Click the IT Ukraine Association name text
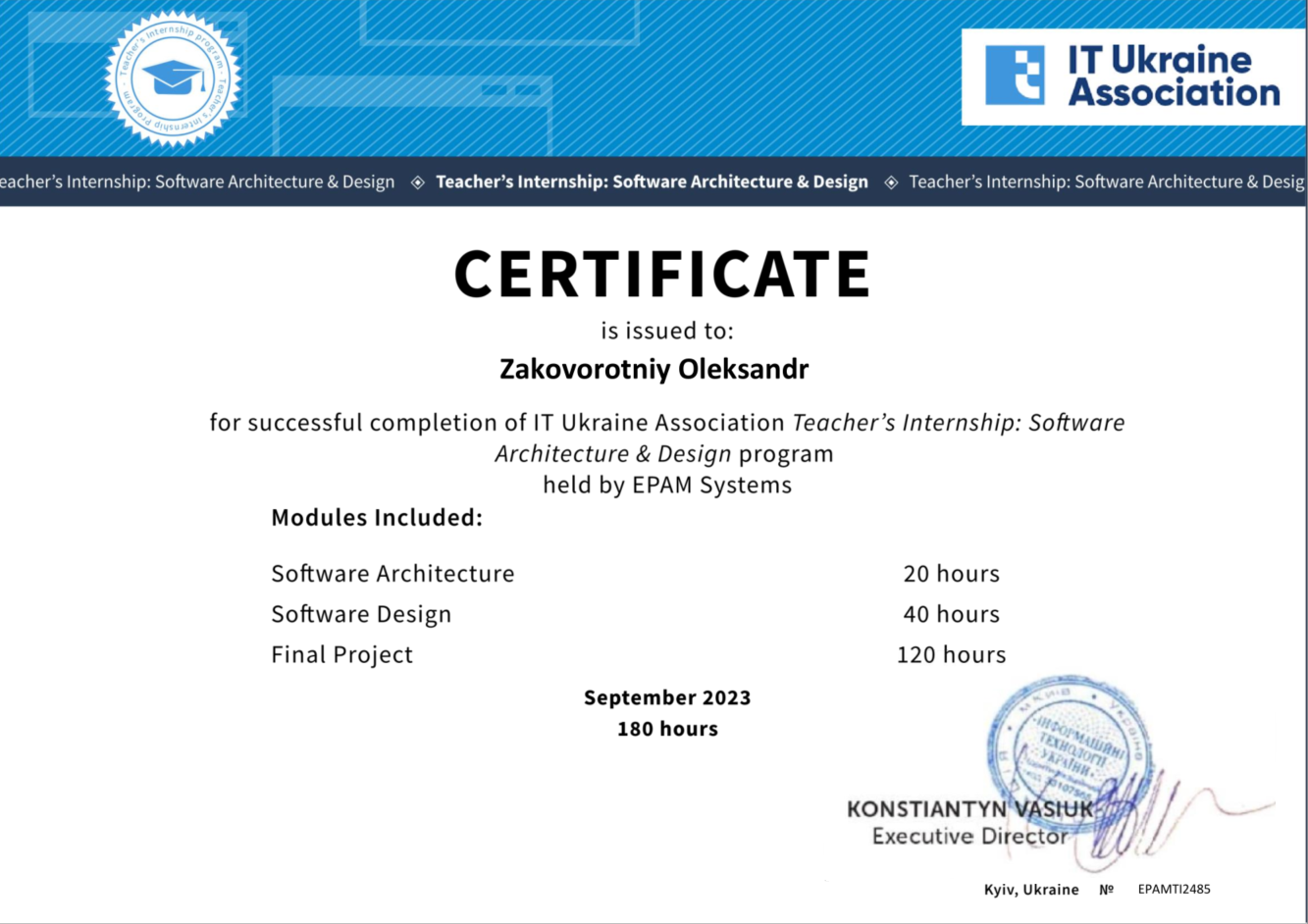This screenshot has width=1308, height=924. pos(1173,76)
